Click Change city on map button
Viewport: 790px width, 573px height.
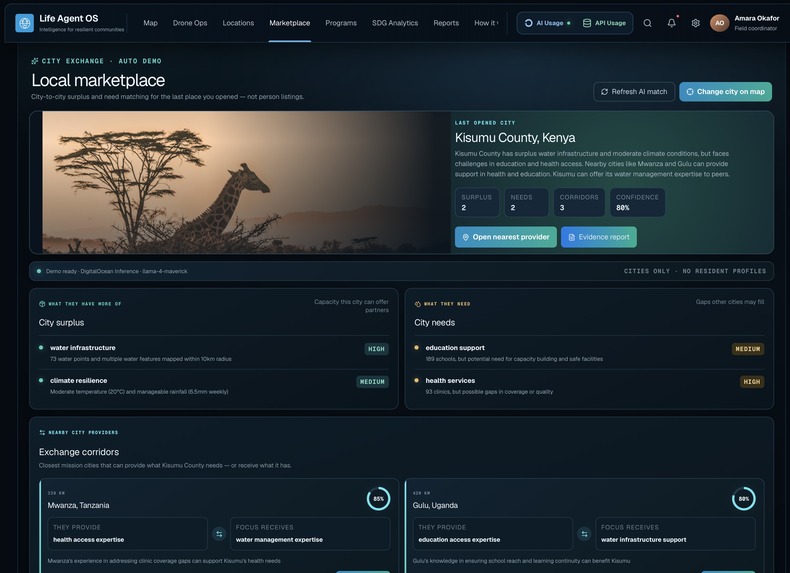pos(726,92)
